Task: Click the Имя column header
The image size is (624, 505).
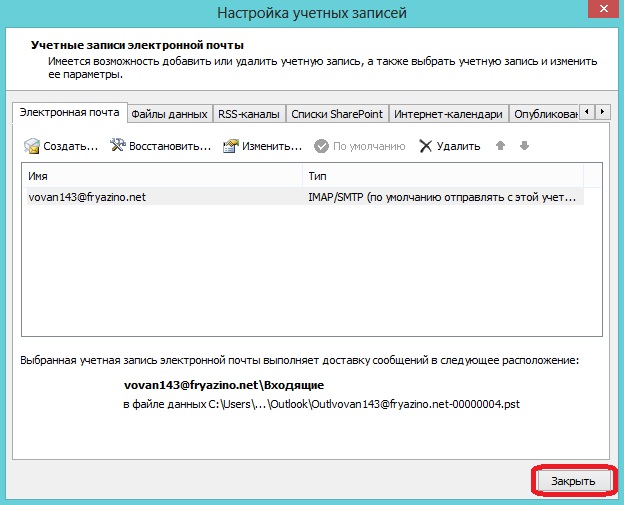Action: 162,176
